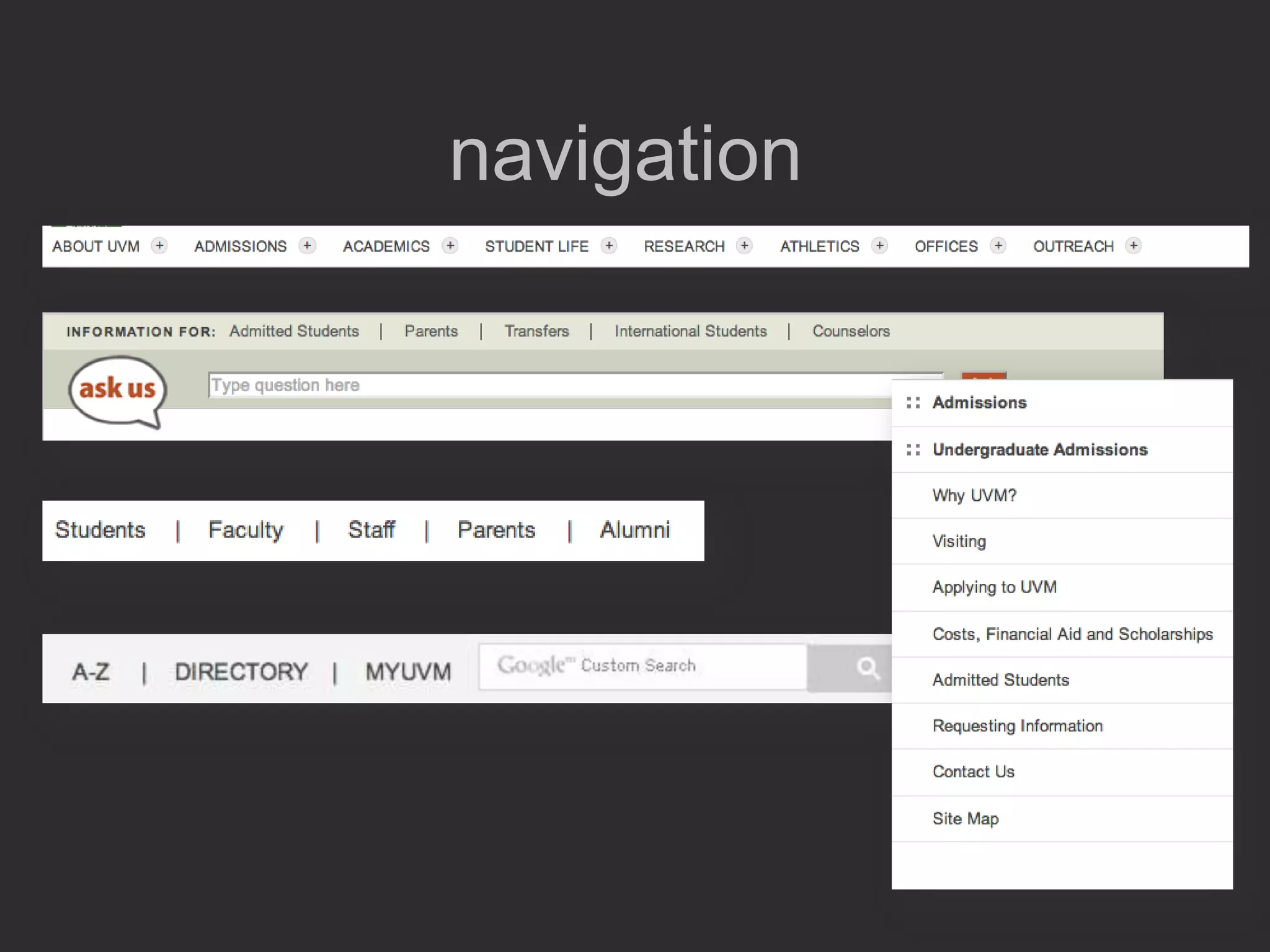Open the International Students link

[690, 332]
